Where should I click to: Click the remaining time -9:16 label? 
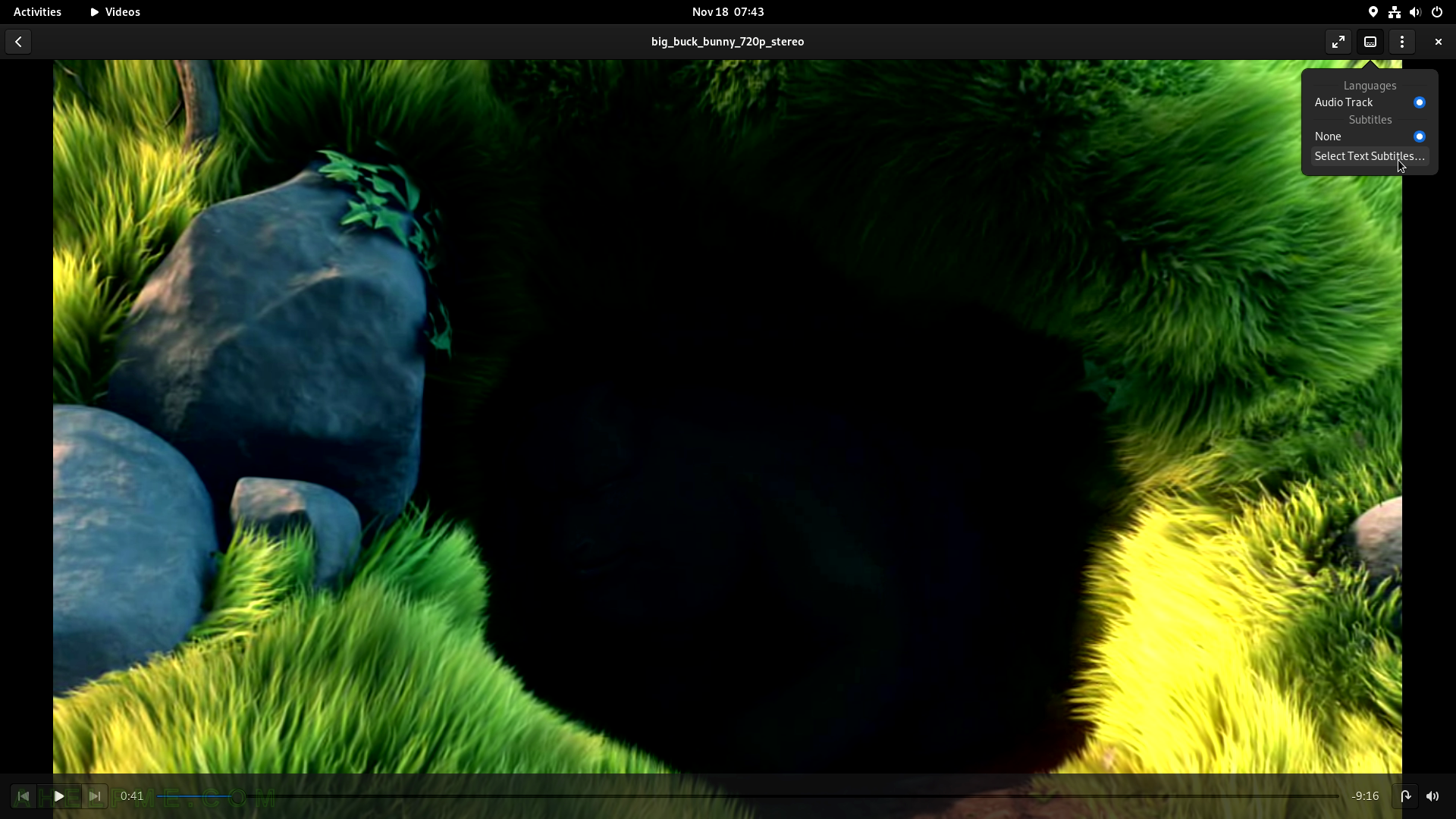[1365, 796]
